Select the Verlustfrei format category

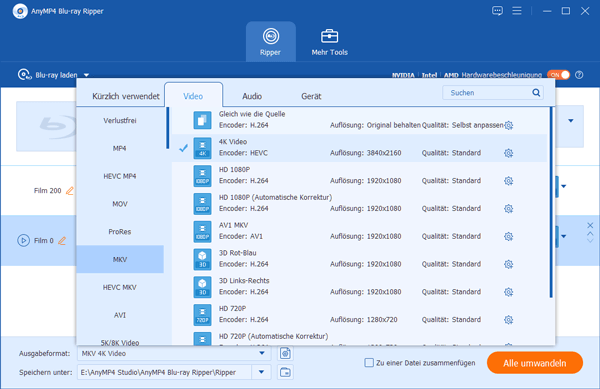pos(120,120)
